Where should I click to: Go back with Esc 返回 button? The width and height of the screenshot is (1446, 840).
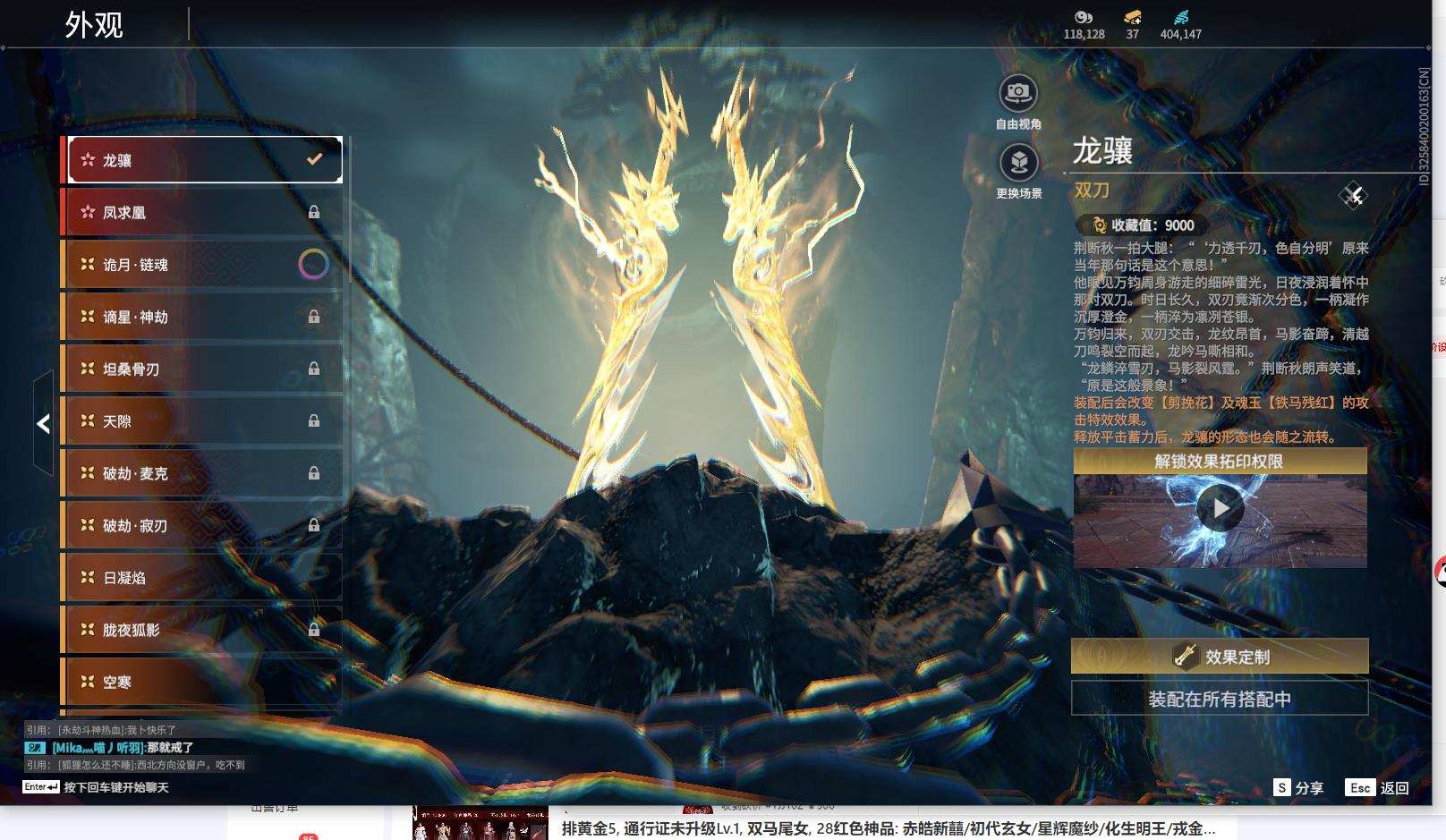coord(1377,787)
